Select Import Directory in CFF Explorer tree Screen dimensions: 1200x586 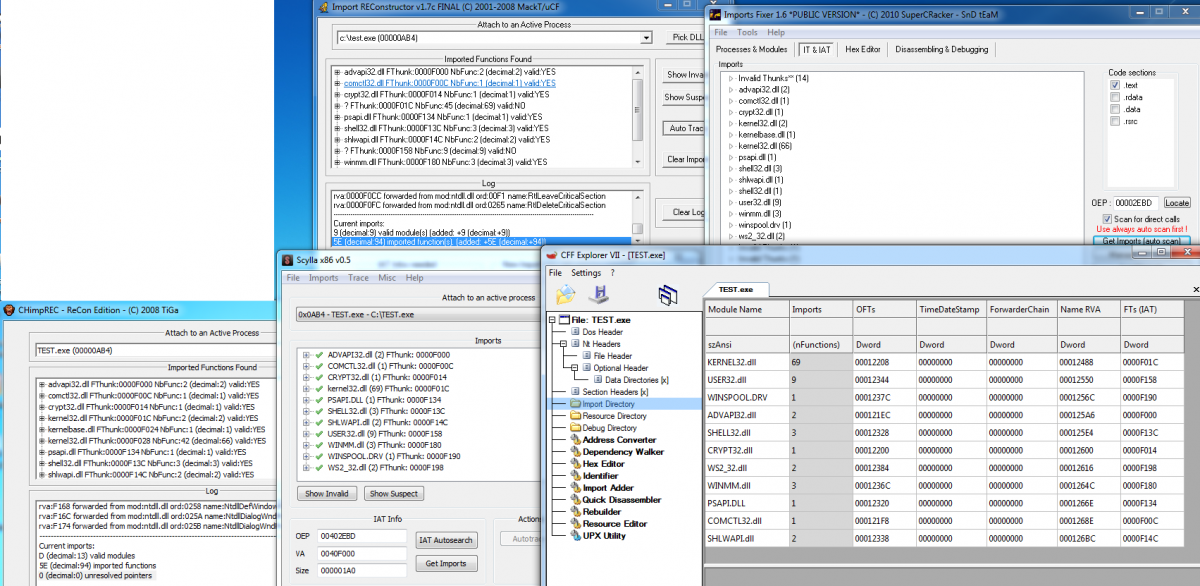tap(609, 404)
